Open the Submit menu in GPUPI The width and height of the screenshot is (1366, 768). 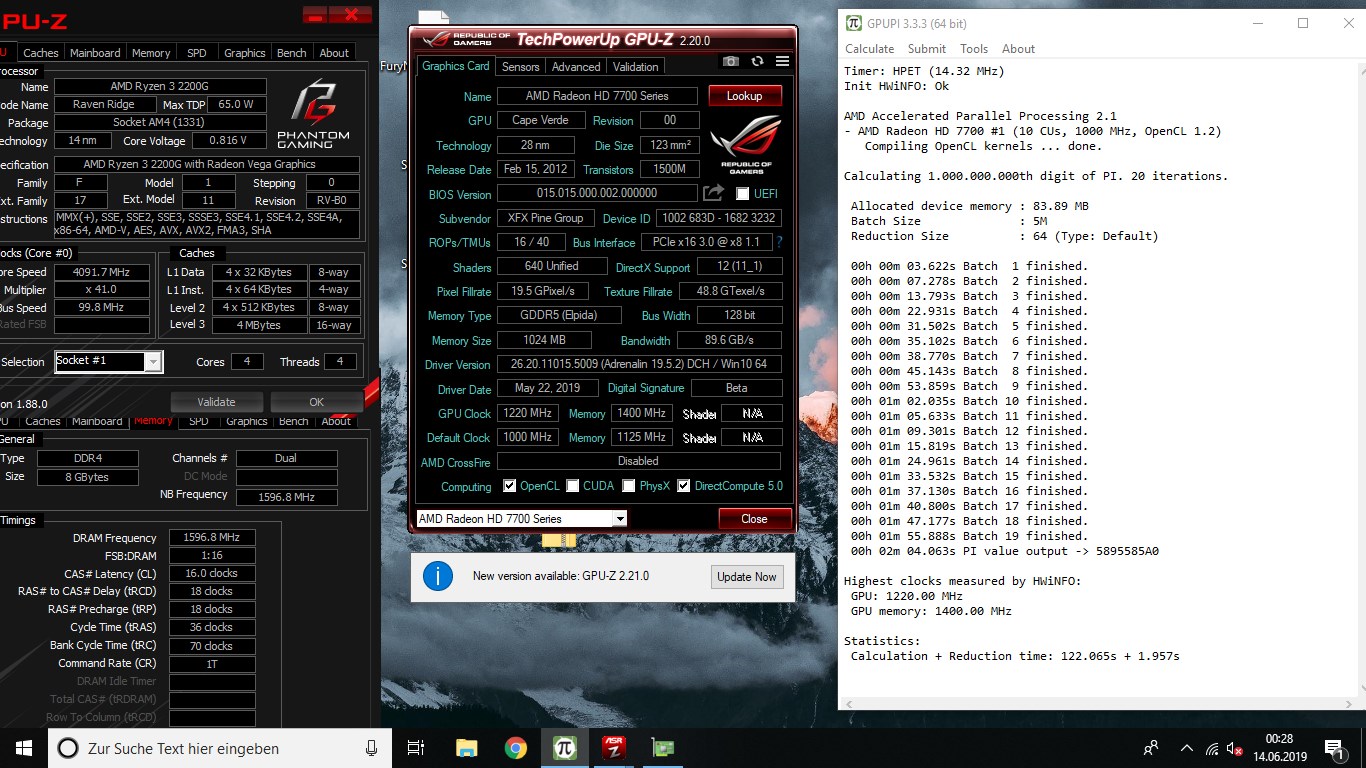(927, 48)
